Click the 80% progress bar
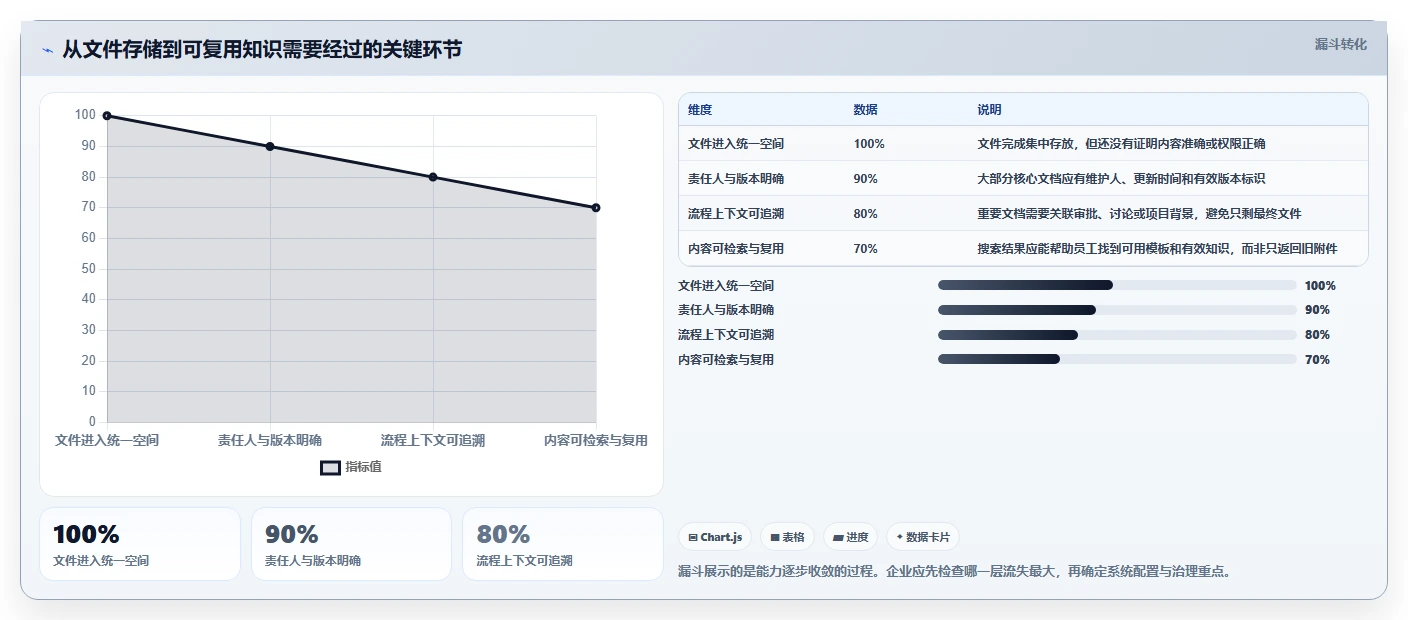 [x=1117, y=335]
